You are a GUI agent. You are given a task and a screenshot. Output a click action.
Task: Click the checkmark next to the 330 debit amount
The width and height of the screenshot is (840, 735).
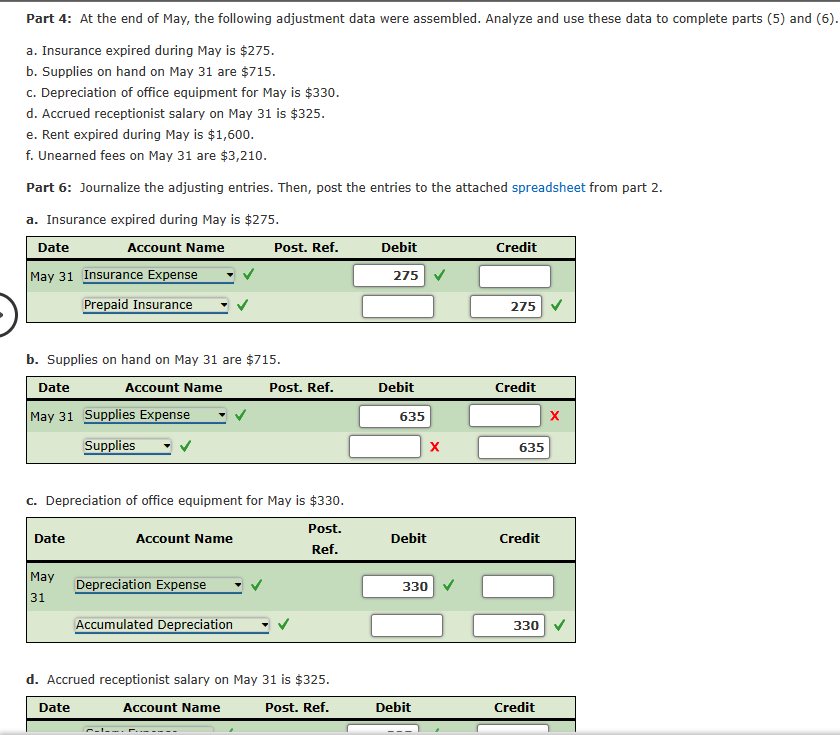[x=447, y=586]
